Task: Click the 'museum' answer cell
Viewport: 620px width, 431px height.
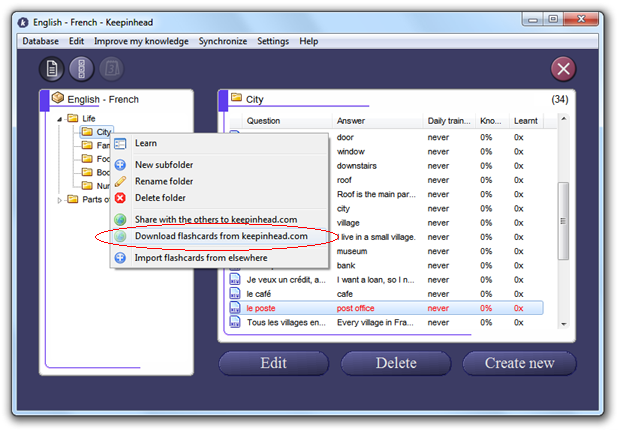Action: (352, 251)
